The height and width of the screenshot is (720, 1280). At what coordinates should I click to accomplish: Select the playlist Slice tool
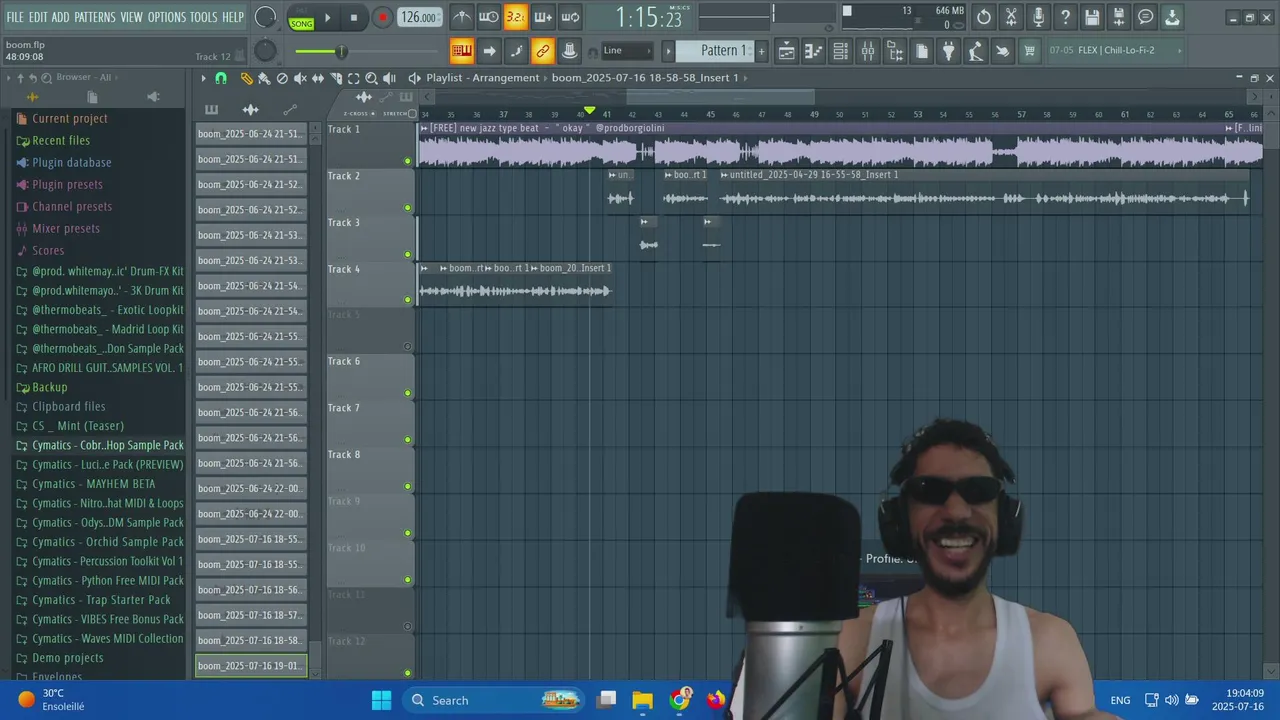coord(336,78)
